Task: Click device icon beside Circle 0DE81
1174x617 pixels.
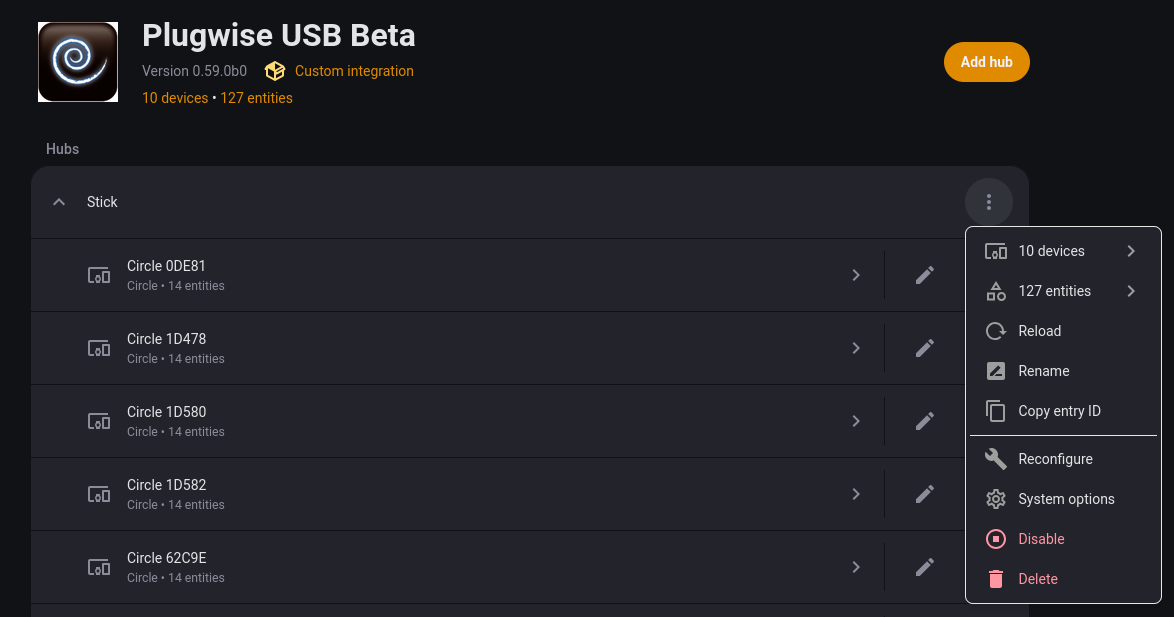Action: 99,275
